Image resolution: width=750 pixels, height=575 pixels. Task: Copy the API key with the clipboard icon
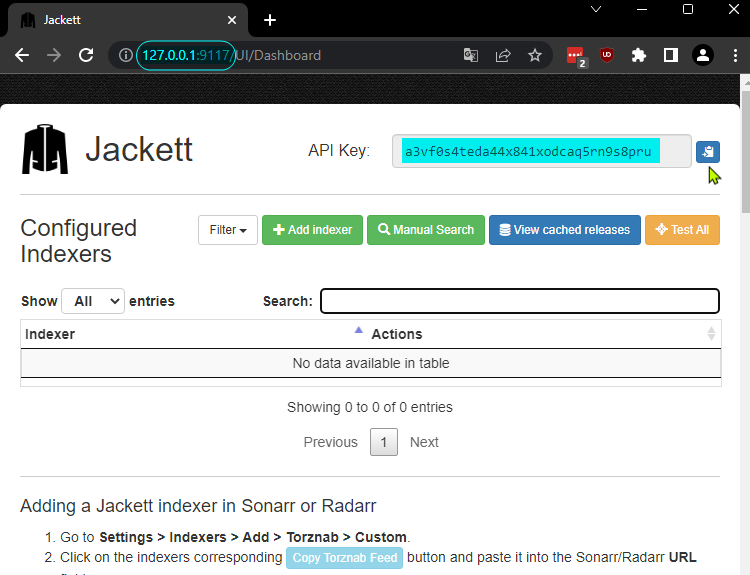pos(707,152)
